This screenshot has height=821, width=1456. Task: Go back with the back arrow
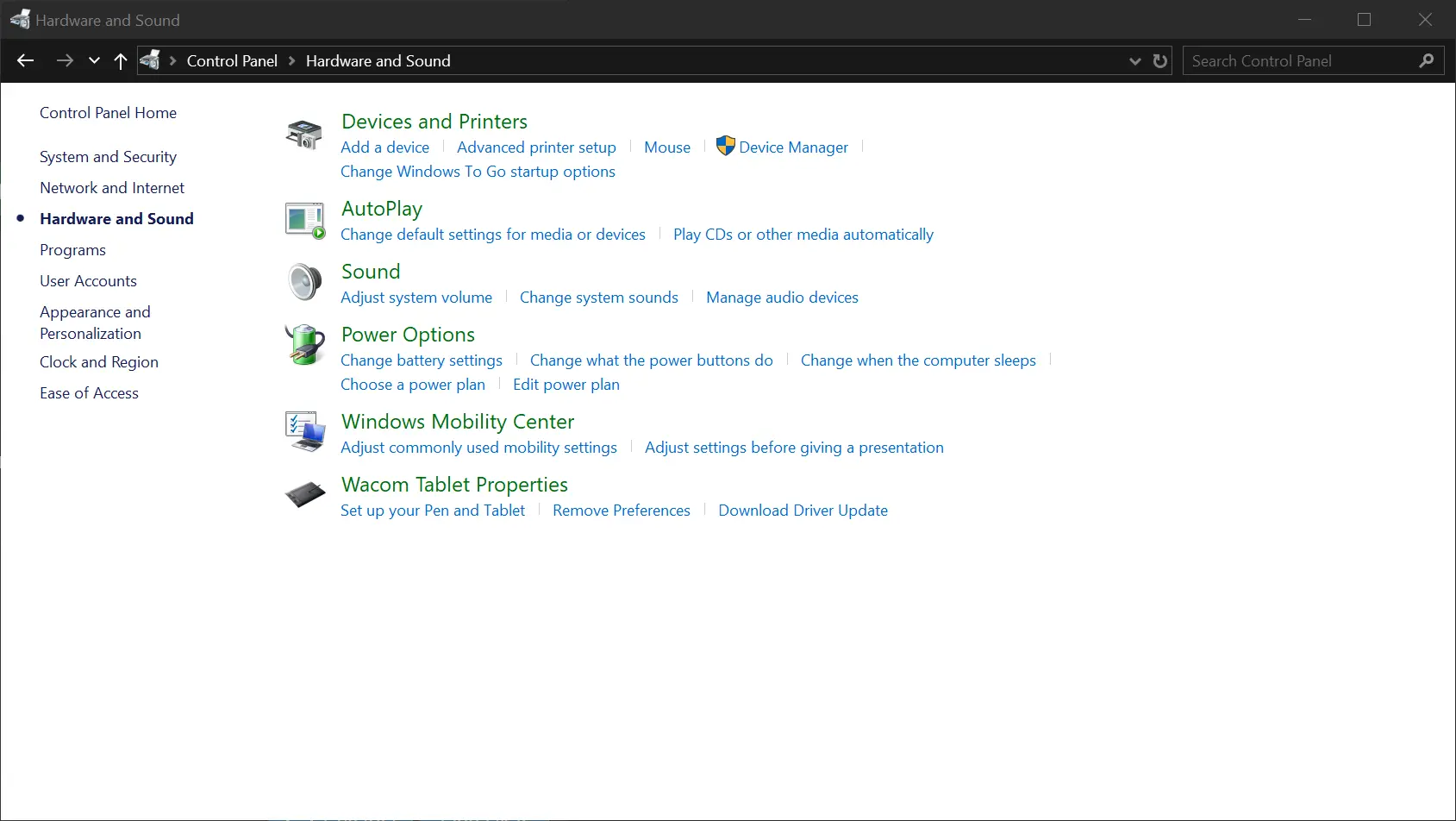tap(26, 60)
